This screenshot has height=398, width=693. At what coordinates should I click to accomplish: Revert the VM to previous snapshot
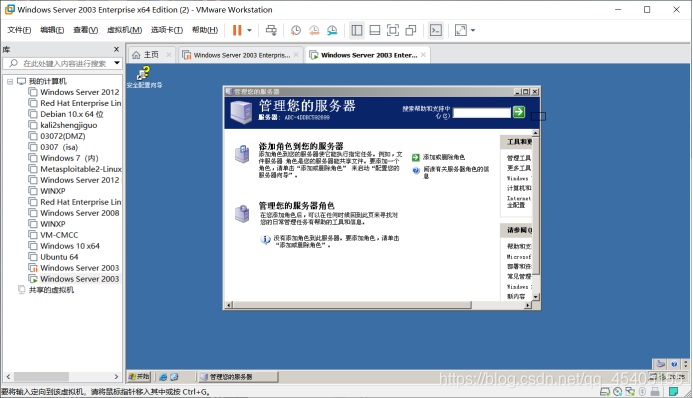[x=314, y=30]
